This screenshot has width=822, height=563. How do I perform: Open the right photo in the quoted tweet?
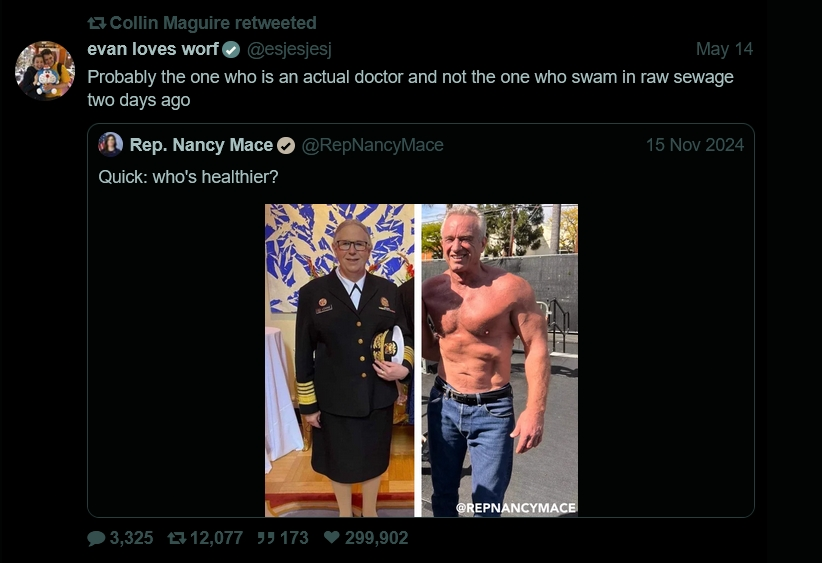pos(499,360)
